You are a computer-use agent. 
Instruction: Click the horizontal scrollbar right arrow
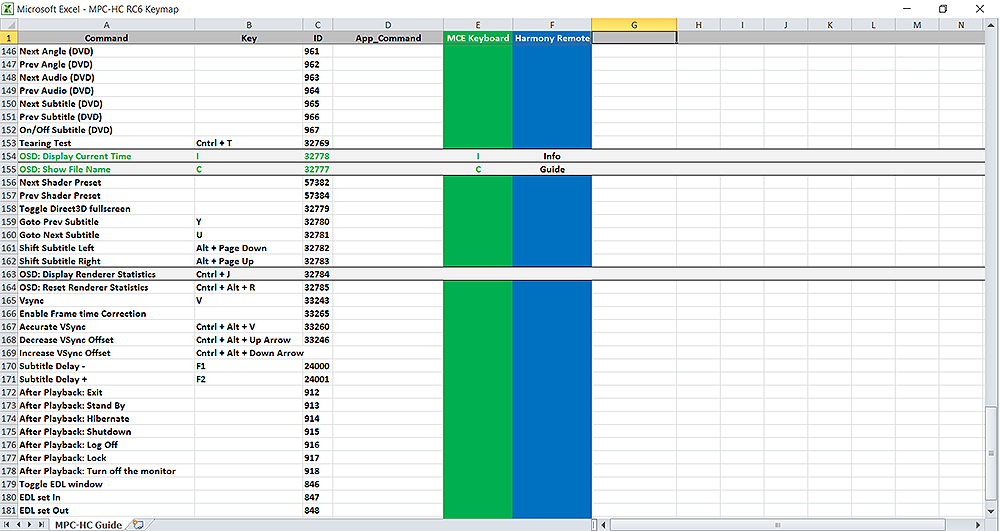(x=978, y=525)
